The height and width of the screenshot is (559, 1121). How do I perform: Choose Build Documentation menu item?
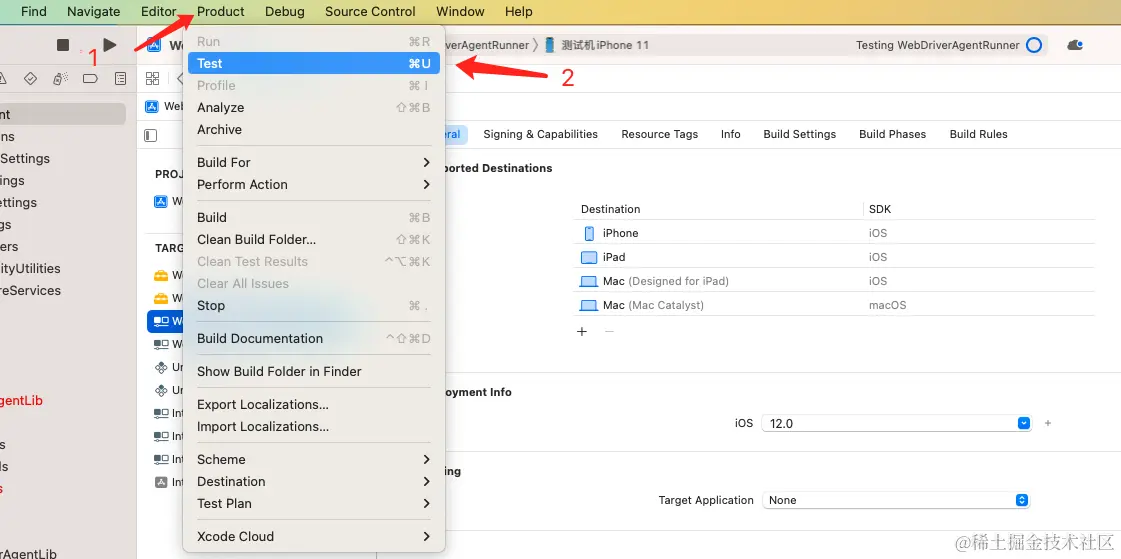click(x=314, y=339)
